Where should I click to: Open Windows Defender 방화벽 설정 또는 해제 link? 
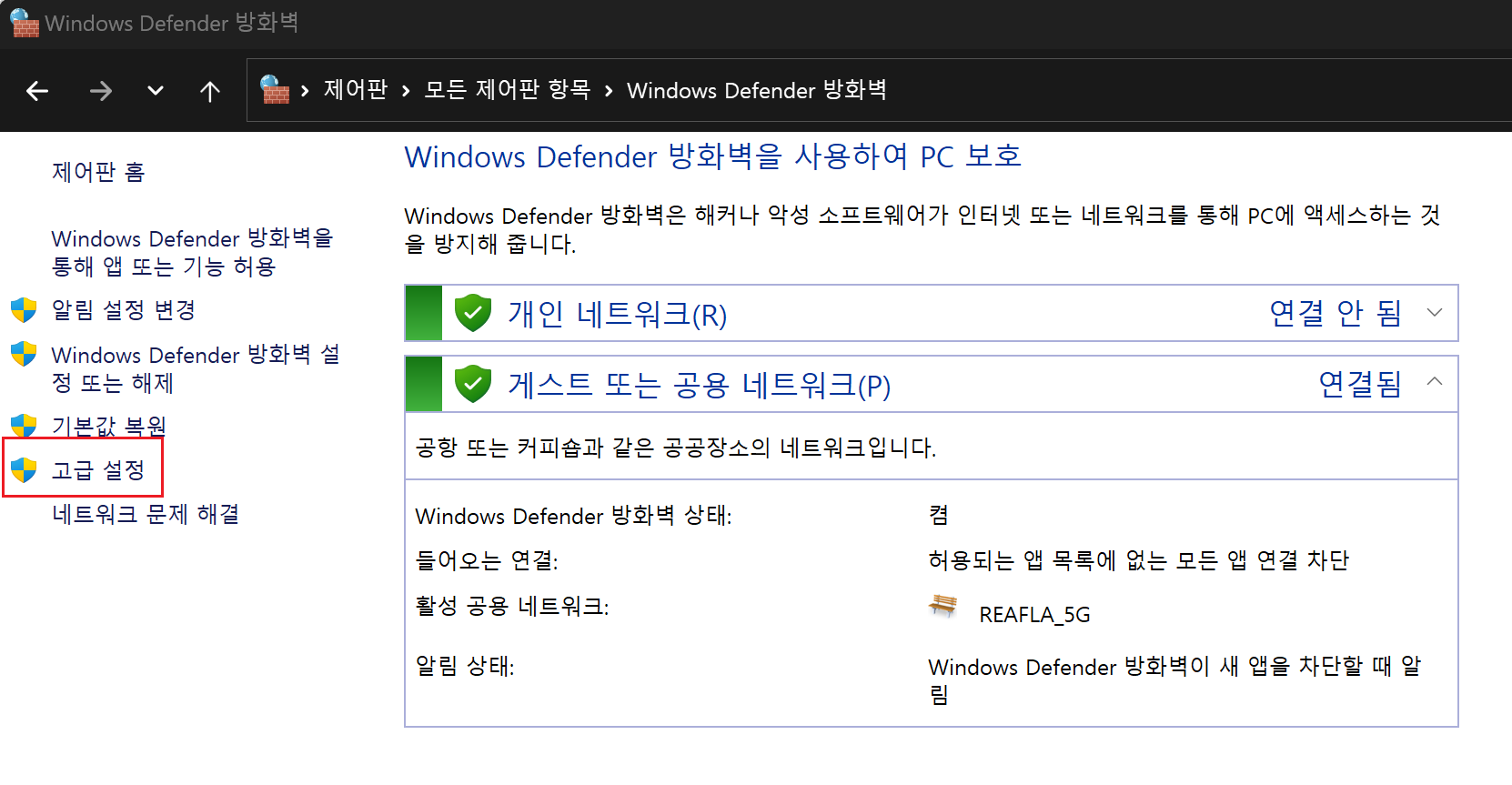196,368
